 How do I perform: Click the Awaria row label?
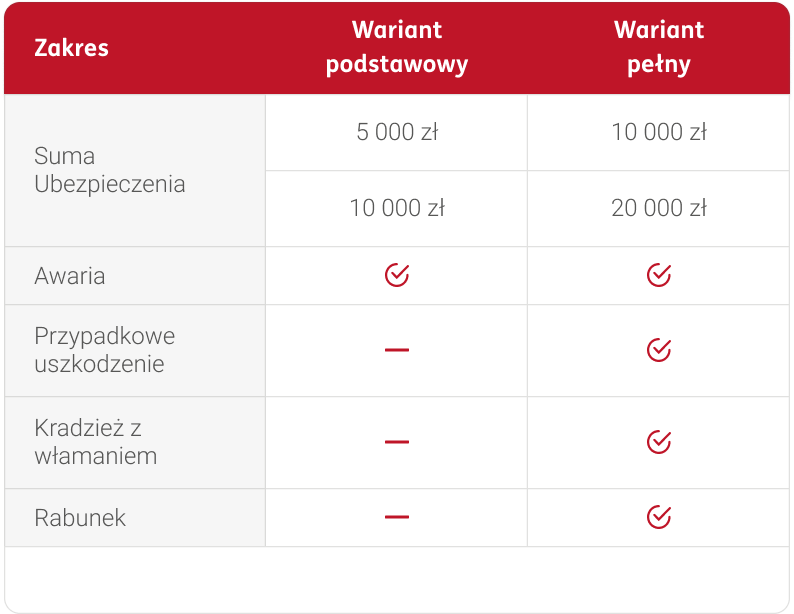[x=70, y=276]
